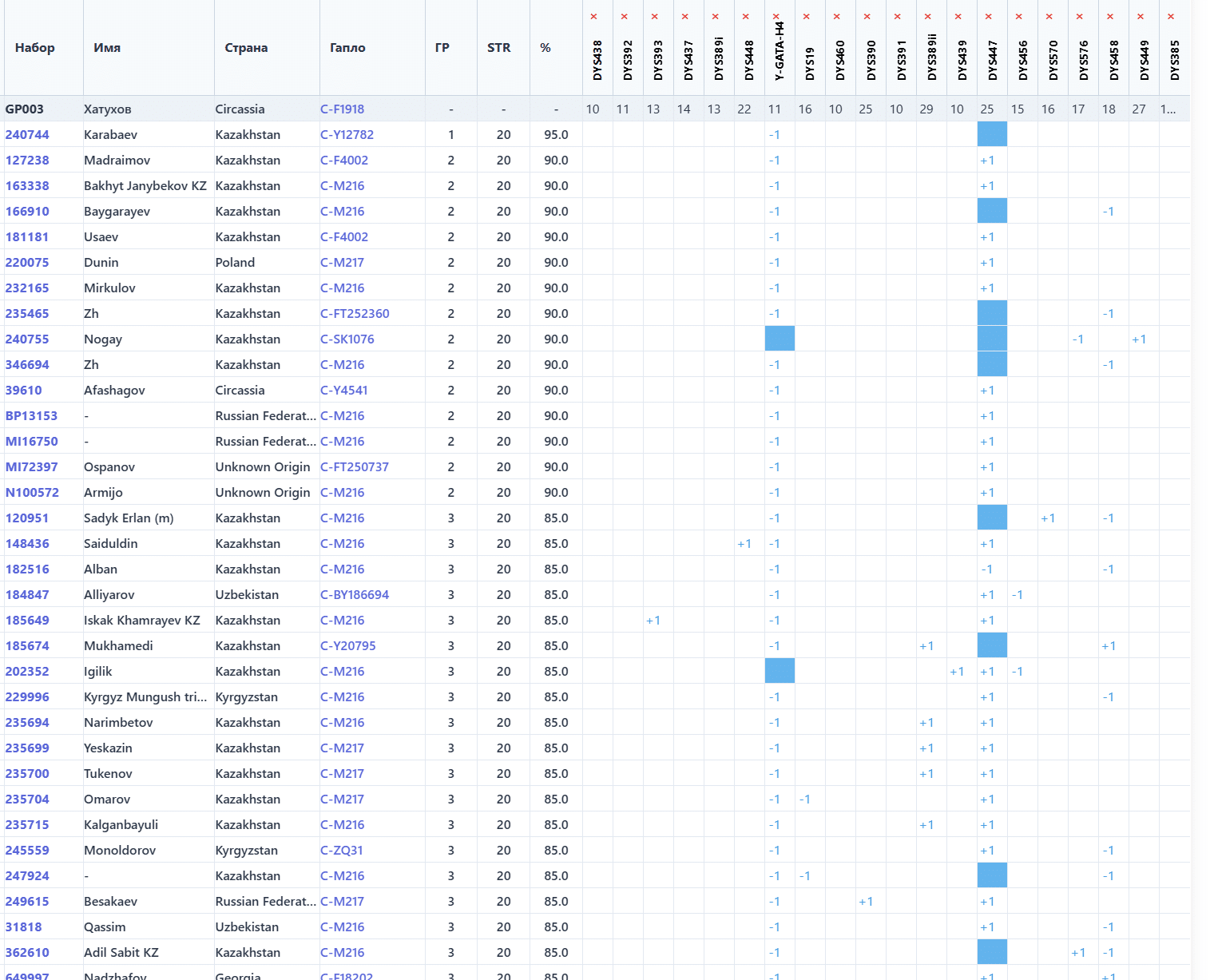Screen dimensions: 1210x980
Task: Click the Гапло column header
Action: coord(347,48)
